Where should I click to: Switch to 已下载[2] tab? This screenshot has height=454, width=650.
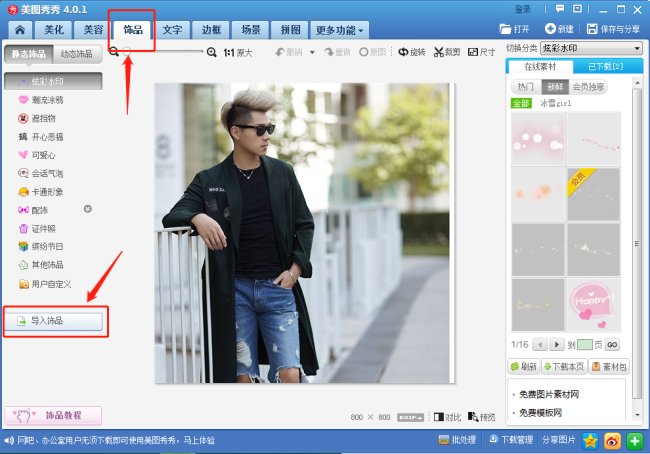pyautogui.click(x=606, y=66)
